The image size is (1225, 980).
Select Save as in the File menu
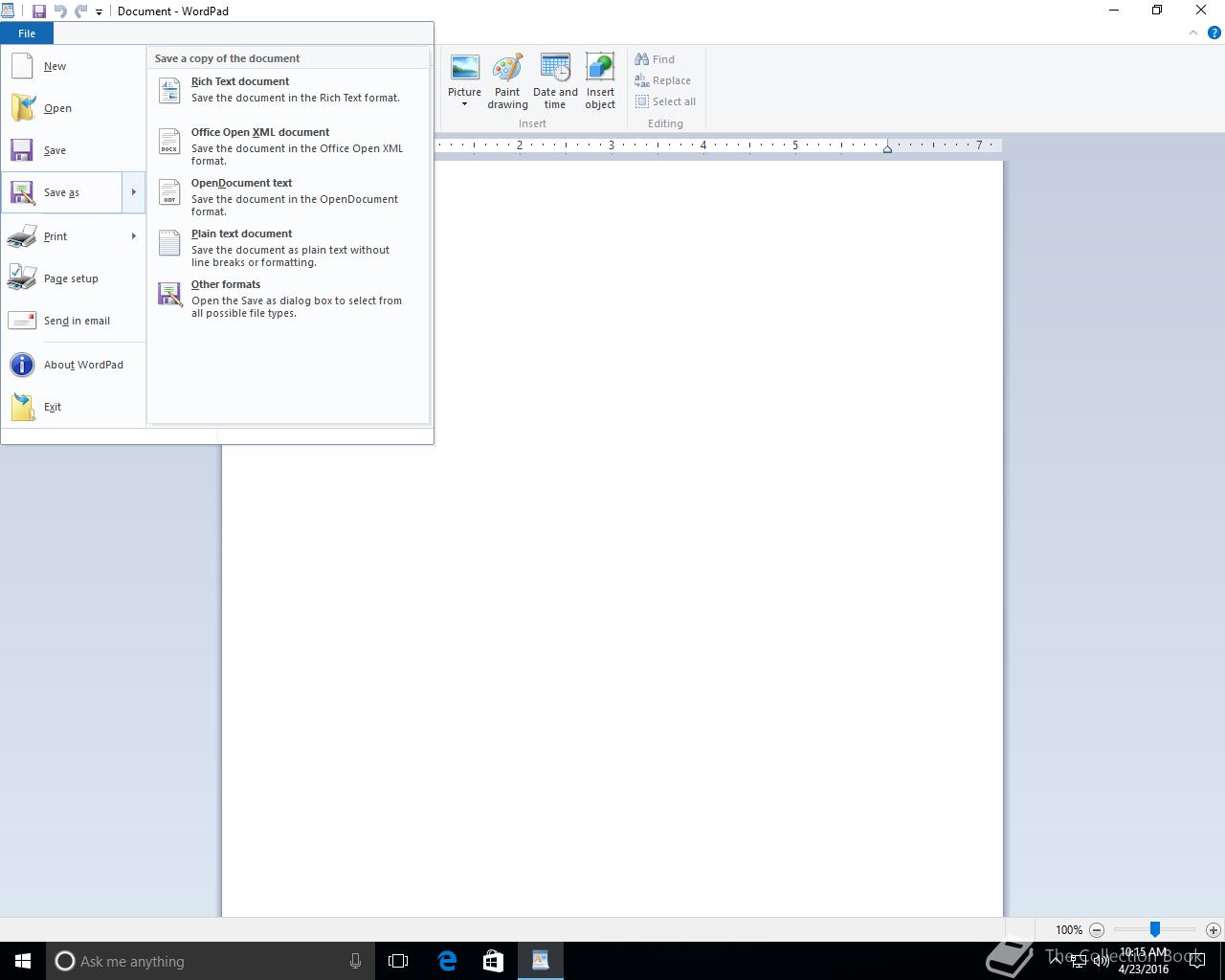61,192
